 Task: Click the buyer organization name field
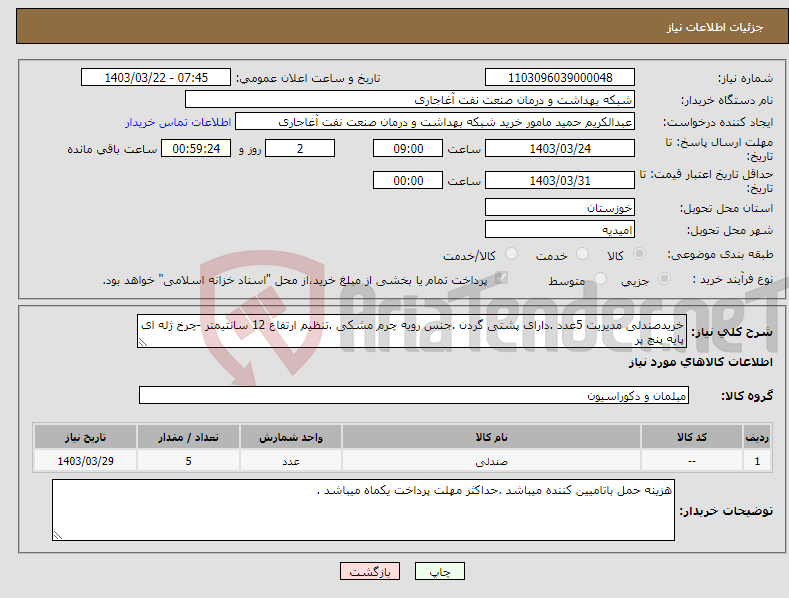pos(410,100)
